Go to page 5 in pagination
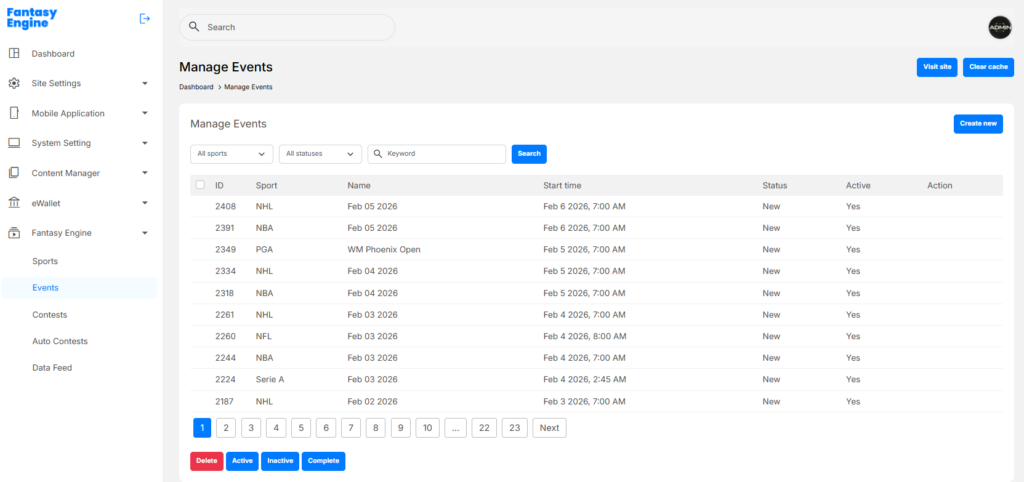The image size is (1024, 482). coord(301,428)
